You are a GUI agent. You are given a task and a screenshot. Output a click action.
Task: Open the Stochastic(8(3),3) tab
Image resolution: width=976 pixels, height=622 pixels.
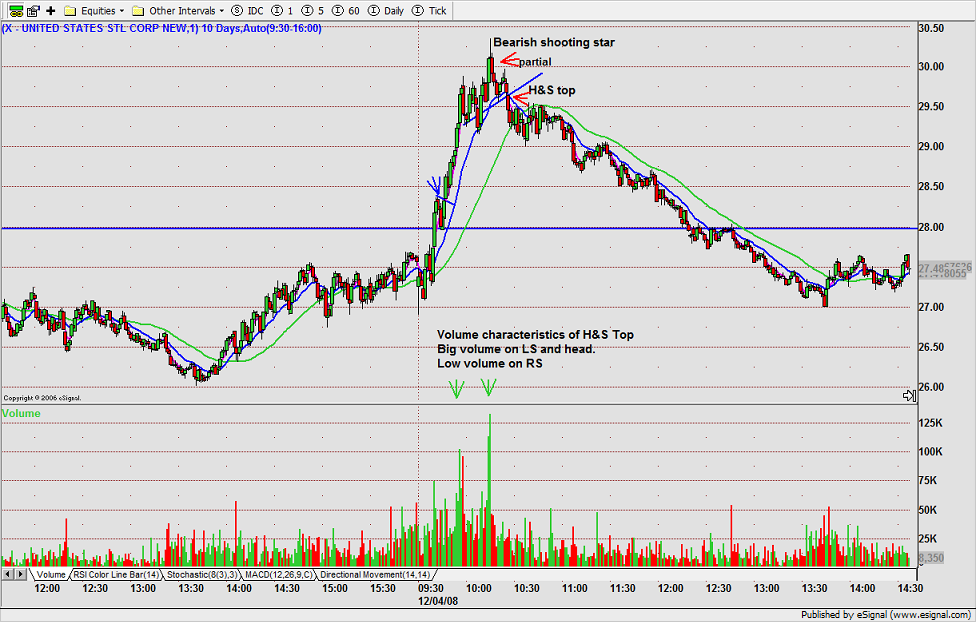(x=202, y=575)
